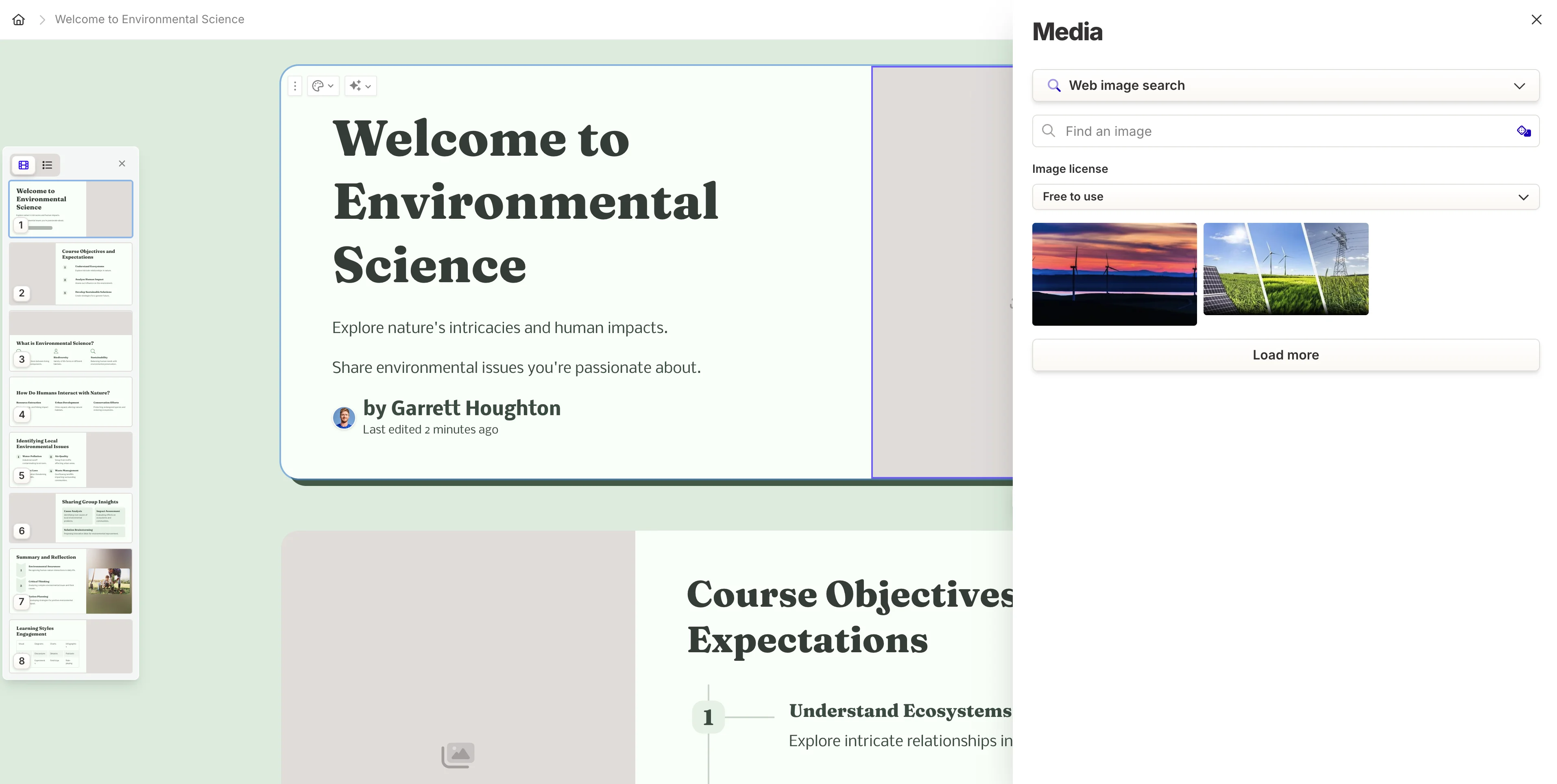Close the Media panel
This screenshot has height=784, width=1557.
(1536, 20)
